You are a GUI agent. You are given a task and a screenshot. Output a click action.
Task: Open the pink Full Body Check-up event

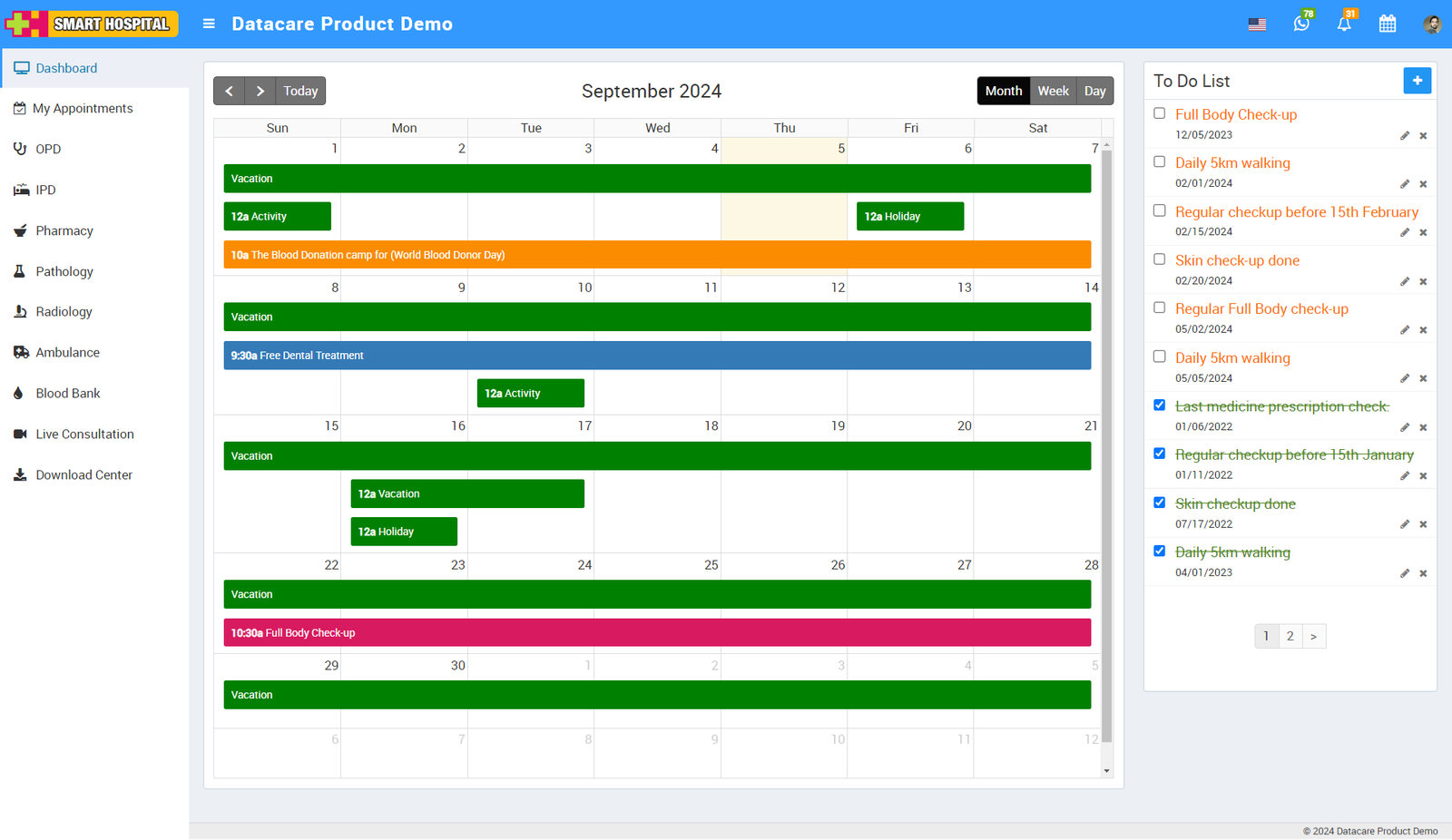[x=657, y=633]
